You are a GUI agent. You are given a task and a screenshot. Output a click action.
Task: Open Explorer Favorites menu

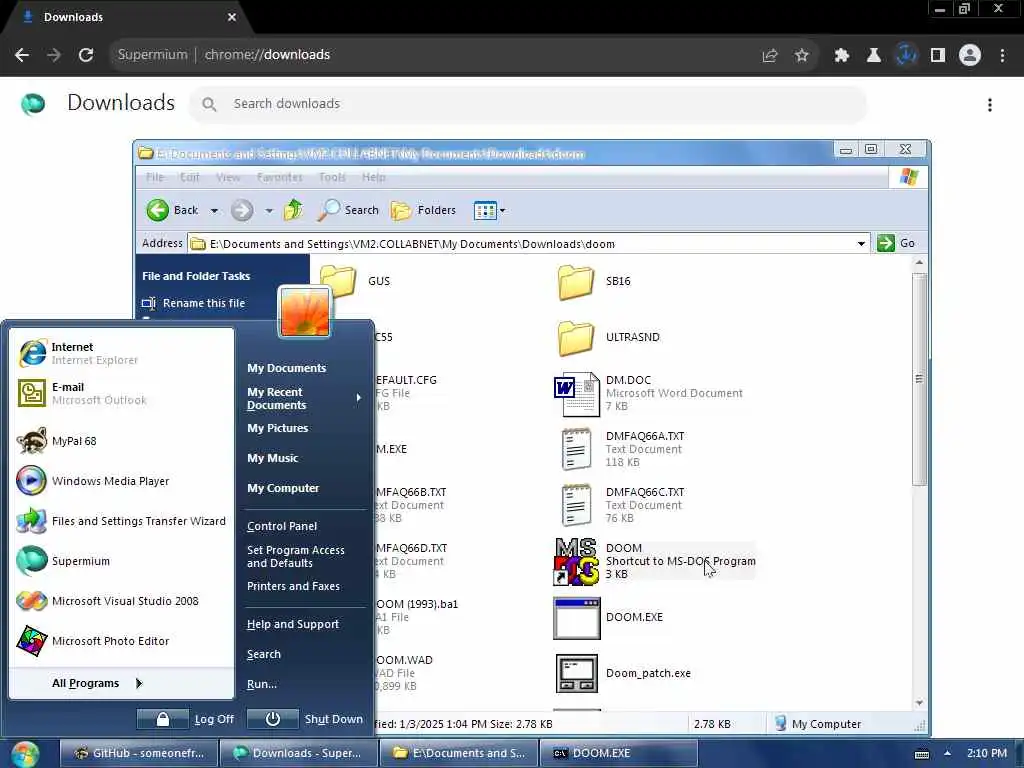tap(280, 177)
